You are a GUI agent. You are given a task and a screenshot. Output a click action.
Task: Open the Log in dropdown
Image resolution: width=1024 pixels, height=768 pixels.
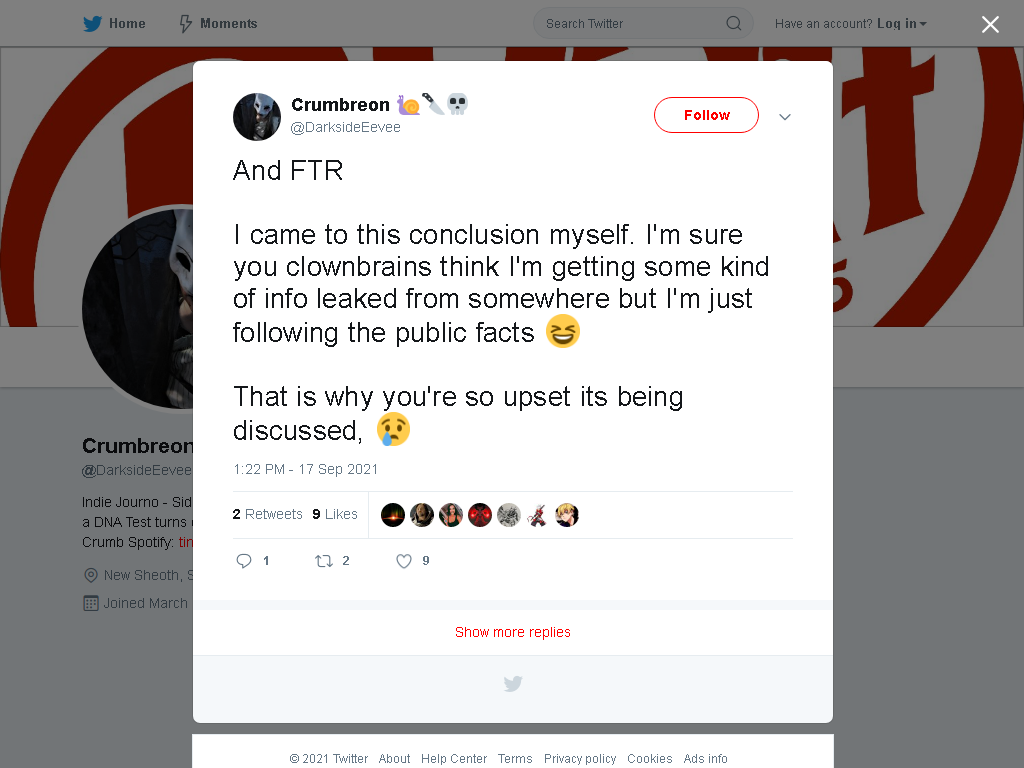[901, 24]
